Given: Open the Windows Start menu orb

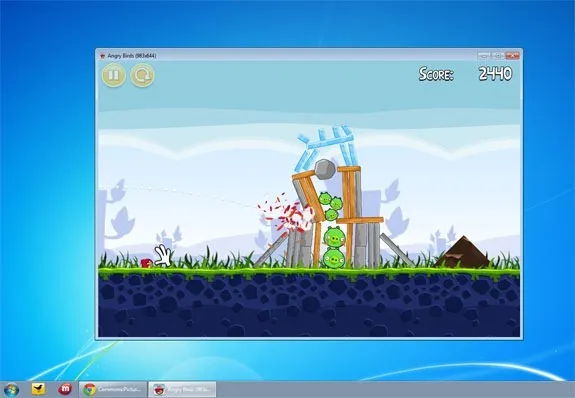Looking at the screenshot, I should 11,390.
